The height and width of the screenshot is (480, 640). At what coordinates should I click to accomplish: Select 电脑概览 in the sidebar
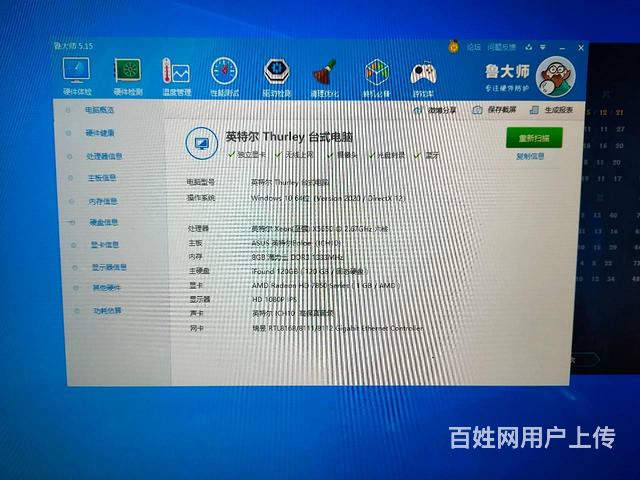[x=99, y=110]
